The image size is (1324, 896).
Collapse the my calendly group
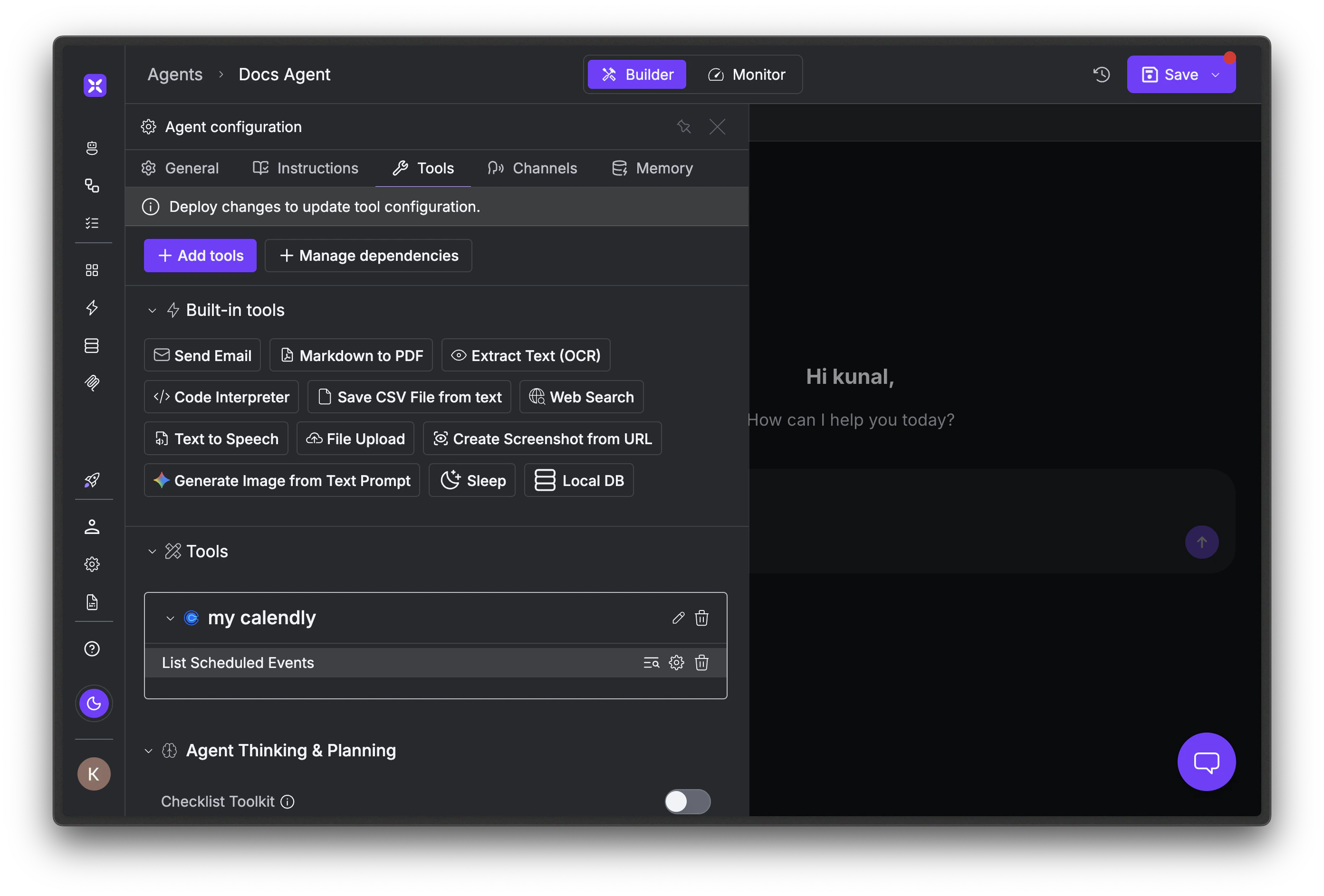point(170,618)
